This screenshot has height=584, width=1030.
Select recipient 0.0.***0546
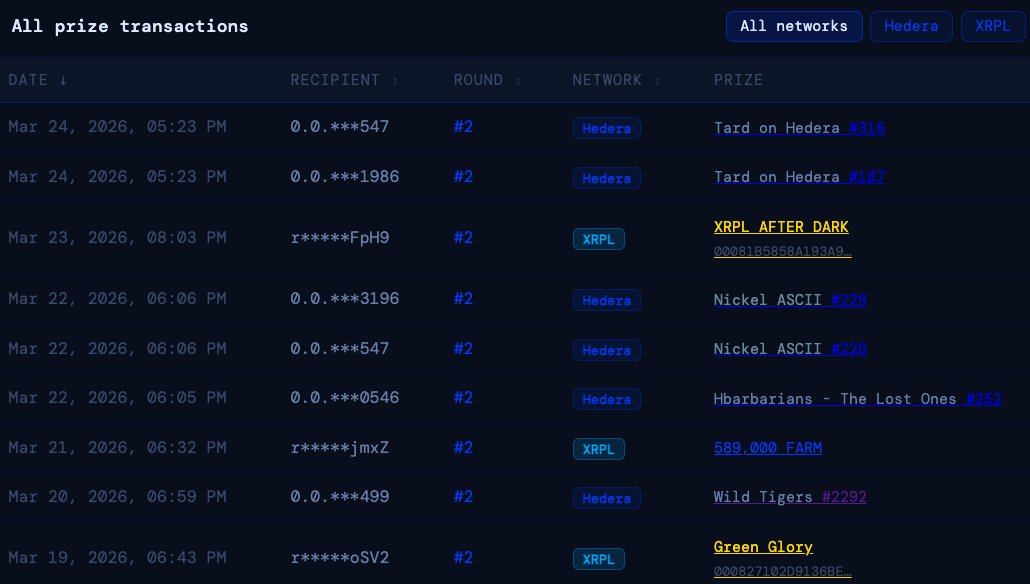pos(344,398)
